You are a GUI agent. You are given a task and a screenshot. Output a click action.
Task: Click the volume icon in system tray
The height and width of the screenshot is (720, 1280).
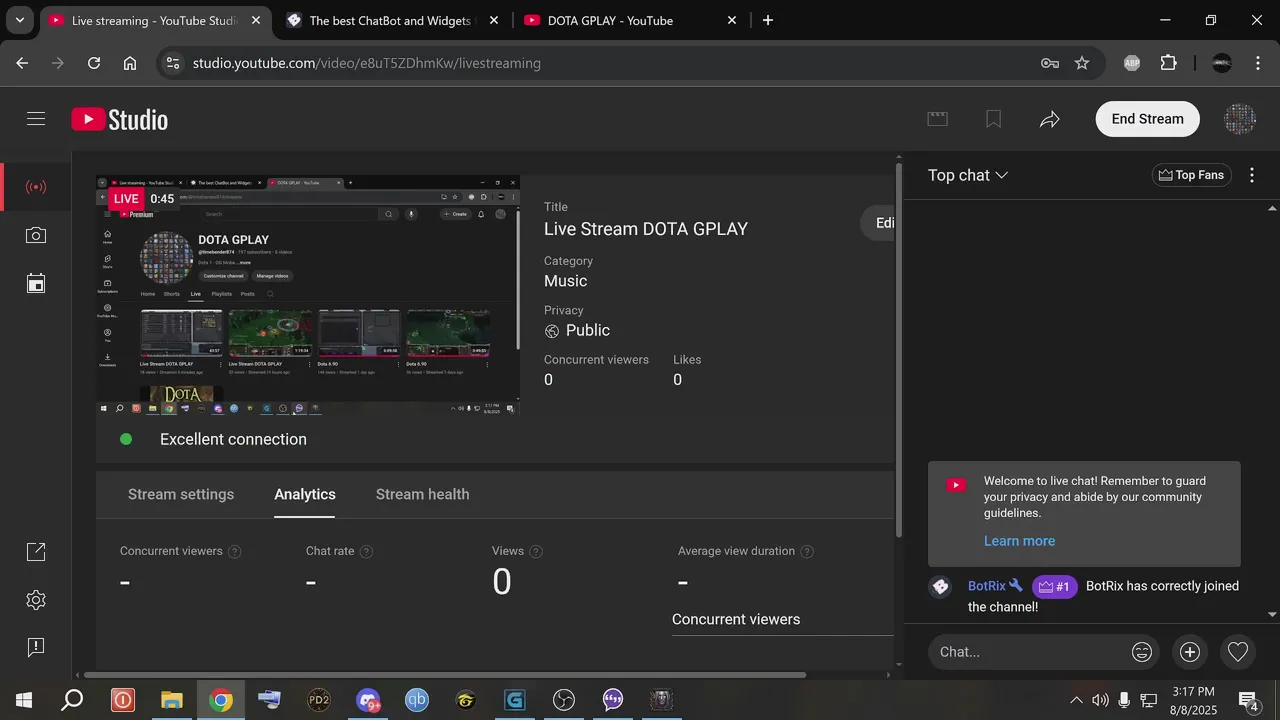pos(1100,700)
